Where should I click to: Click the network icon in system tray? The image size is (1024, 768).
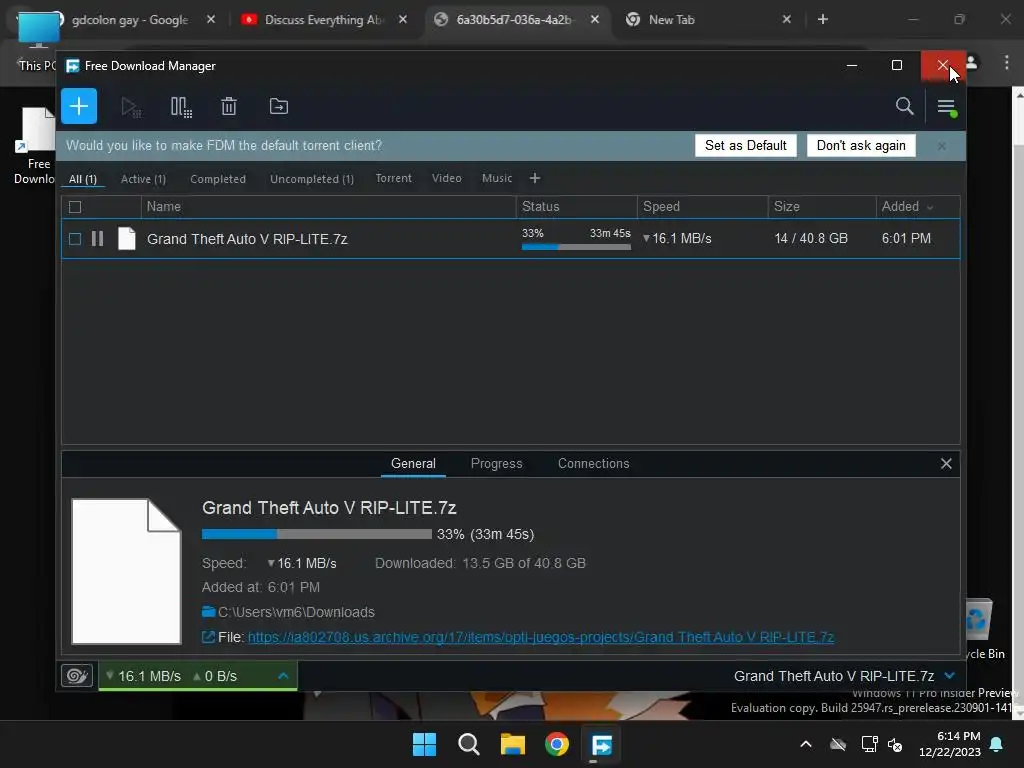point(869,744)
